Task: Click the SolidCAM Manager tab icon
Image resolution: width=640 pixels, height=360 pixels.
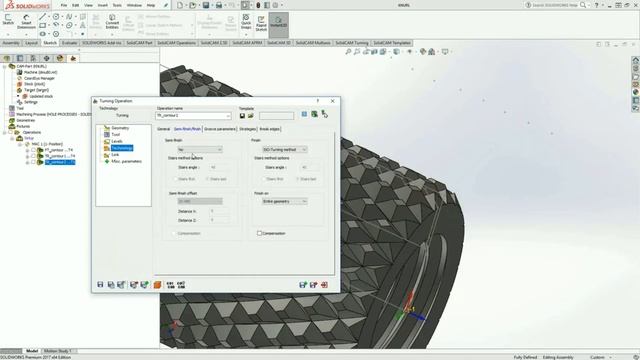Action: pos(73,58)
